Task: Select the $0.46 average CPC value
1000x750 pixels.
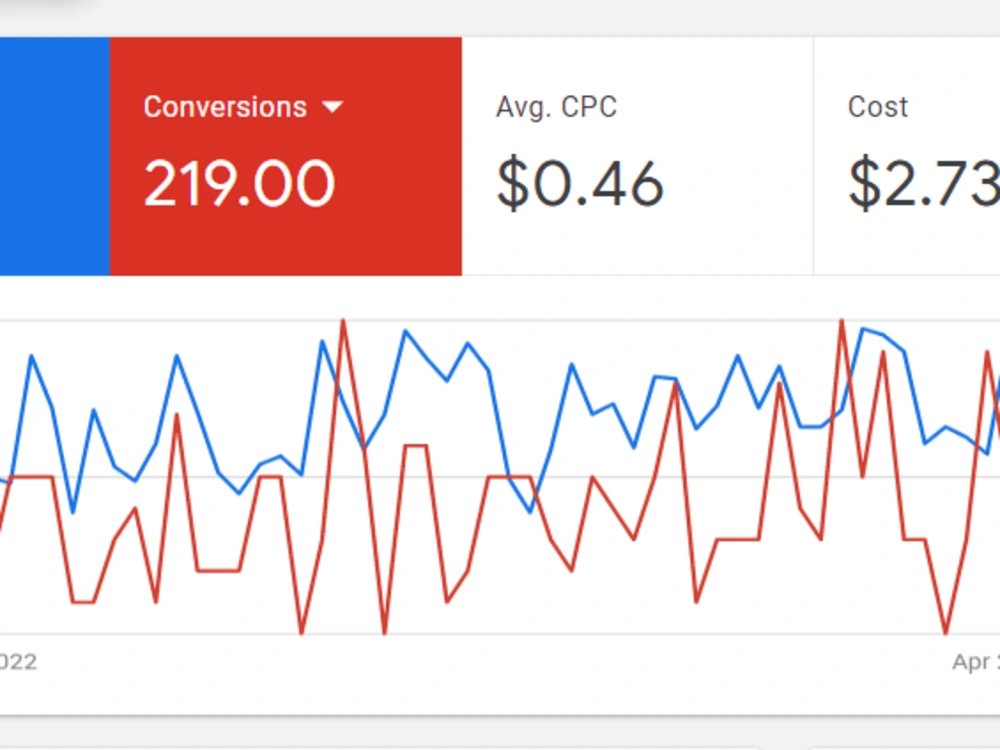Action: (580, 184)
